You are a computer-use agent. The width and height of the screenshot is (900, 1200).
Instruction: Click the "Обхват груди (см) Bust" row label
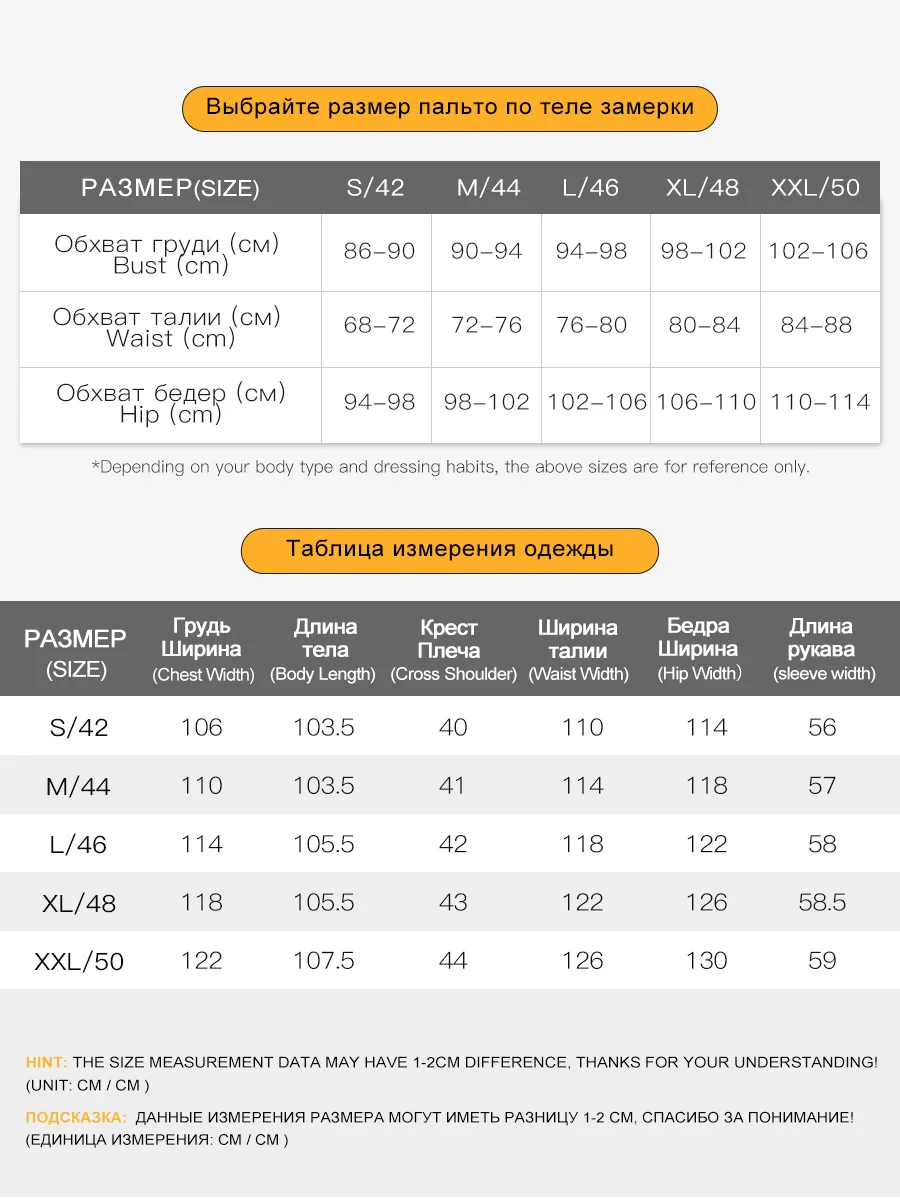point(167,254)
